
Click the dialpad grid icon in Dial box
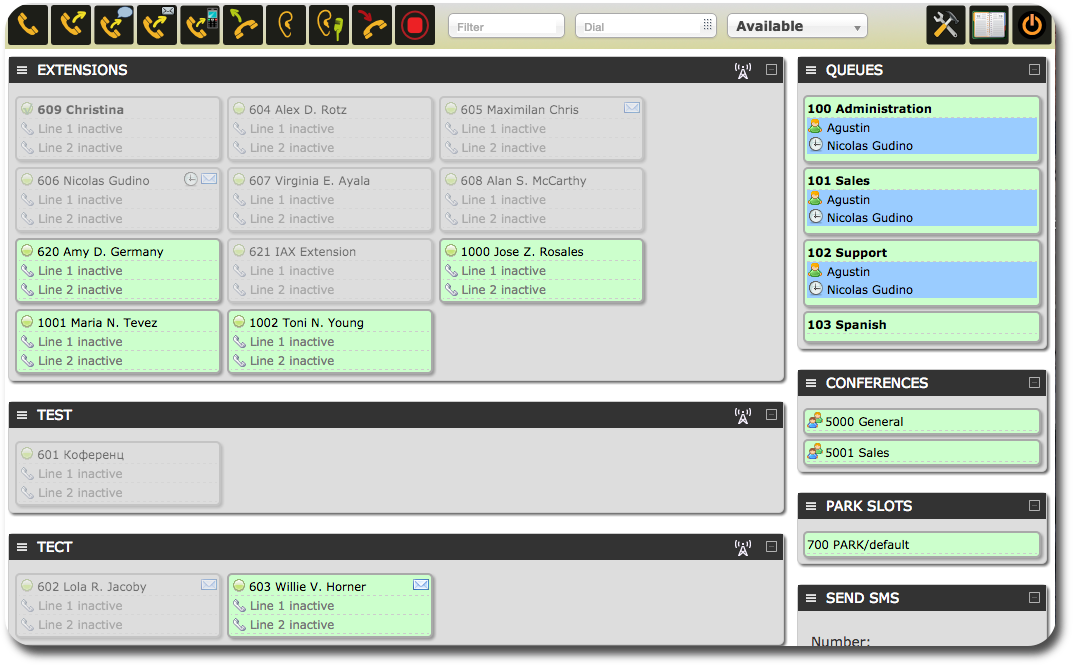(x=708, y=25)
